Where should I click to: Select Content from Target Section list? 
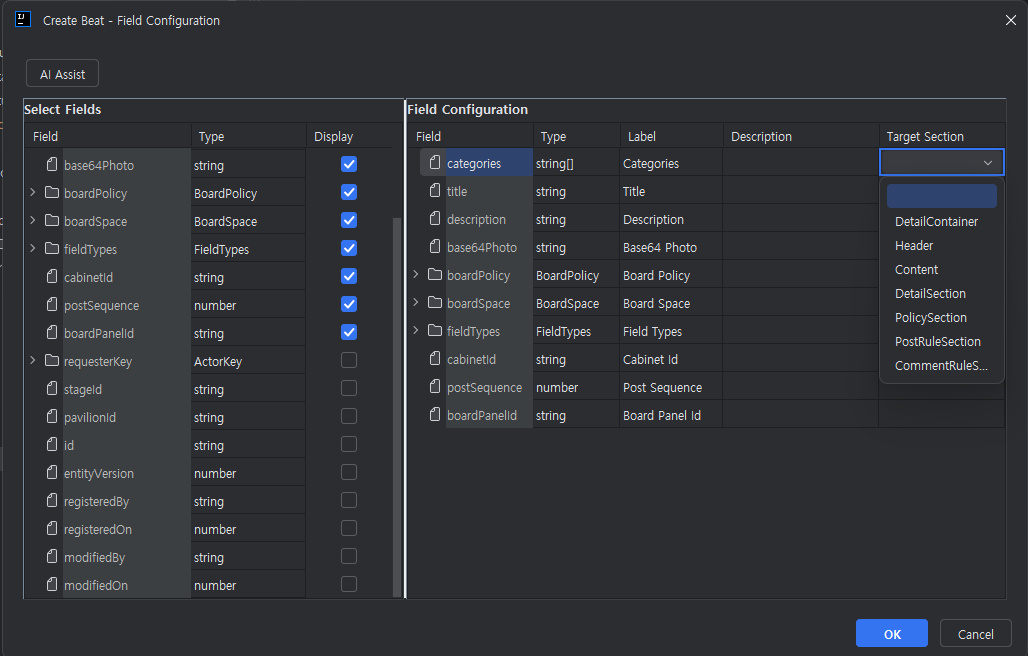(941, 269)
